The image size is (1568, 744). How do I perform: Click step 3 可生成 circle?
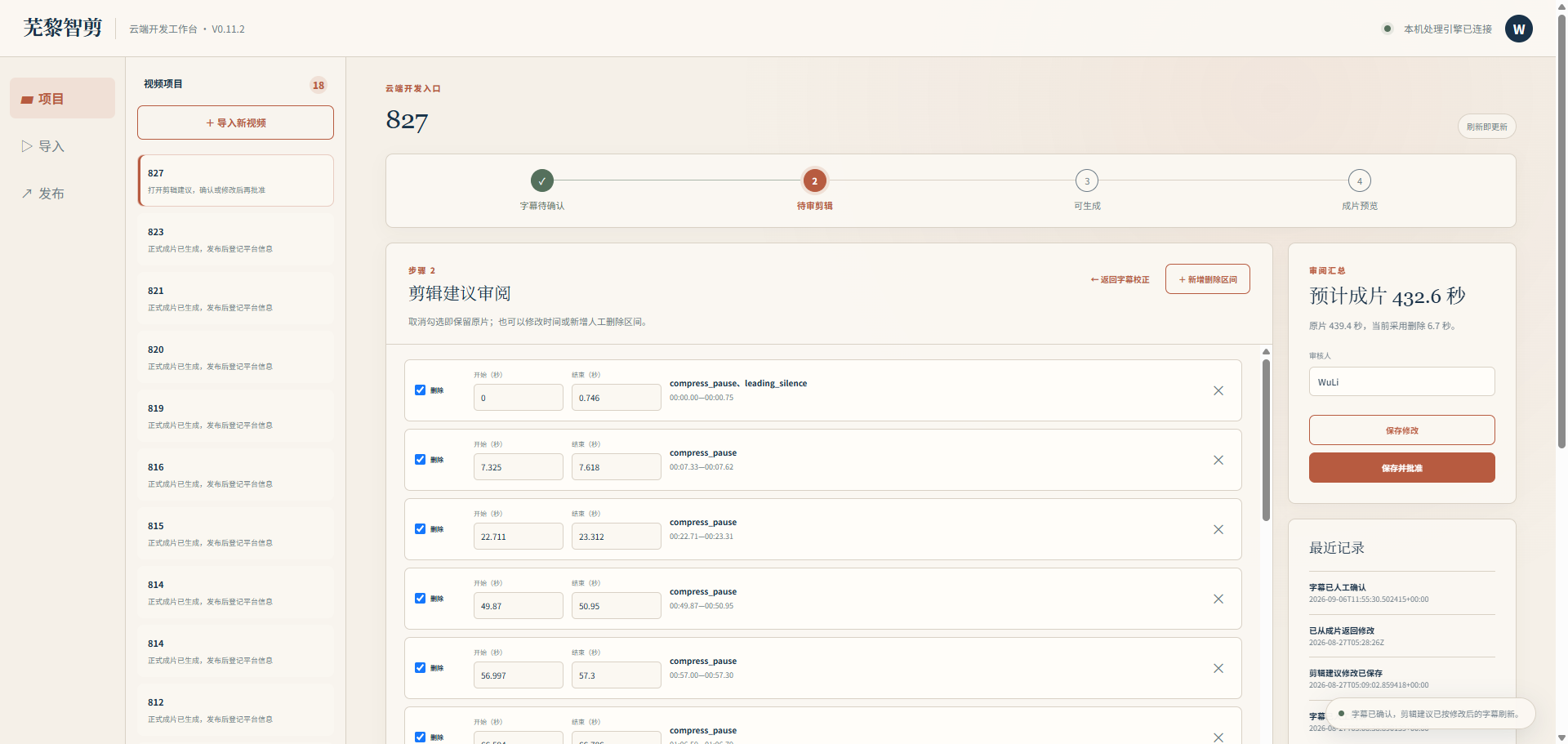[1087, 180]
